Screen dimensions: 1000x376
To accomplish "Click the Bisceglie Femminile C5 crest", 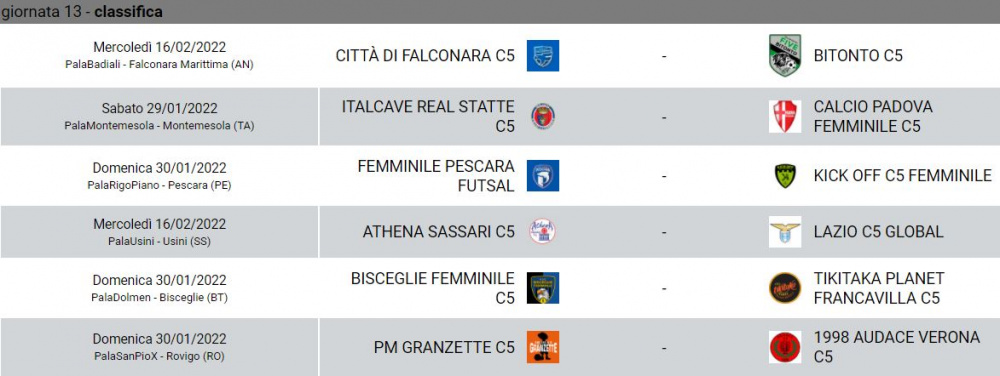I will tap(543, 287).
